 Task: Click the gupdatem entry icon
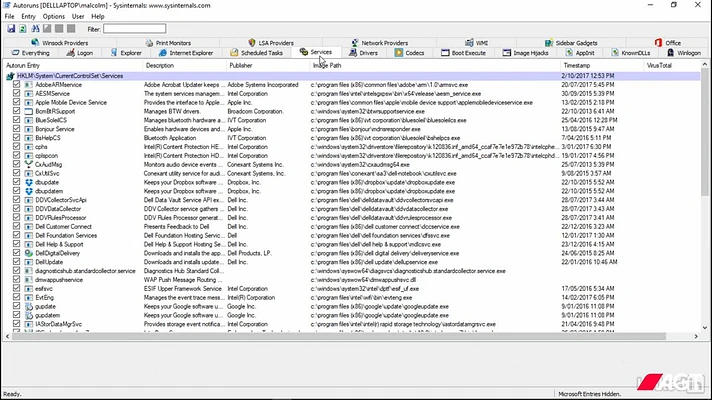pos(29,315)
